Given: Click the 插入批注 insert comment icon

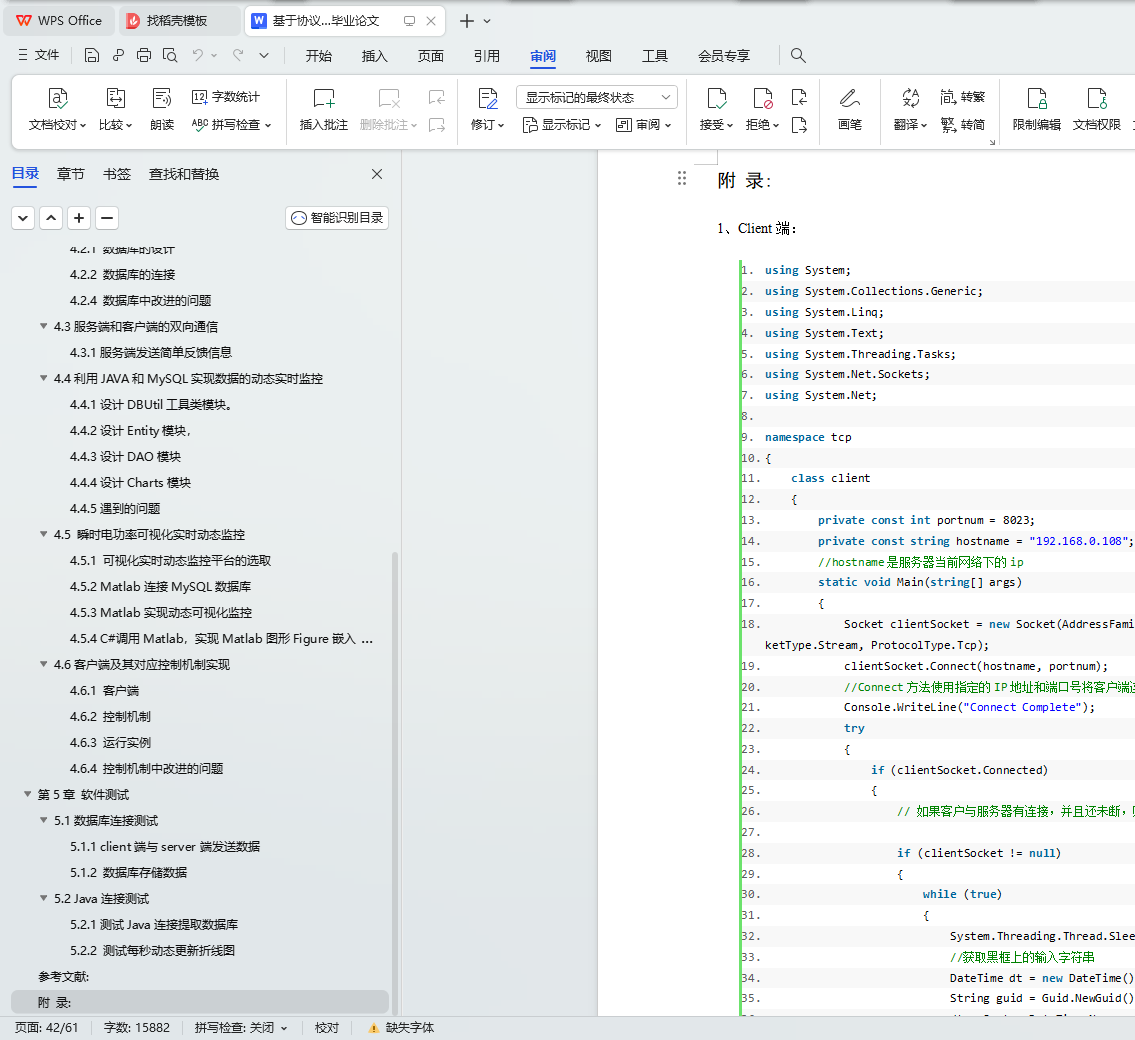Looking at the screenshot, I should pyautogui.click(x=323, y=98).
